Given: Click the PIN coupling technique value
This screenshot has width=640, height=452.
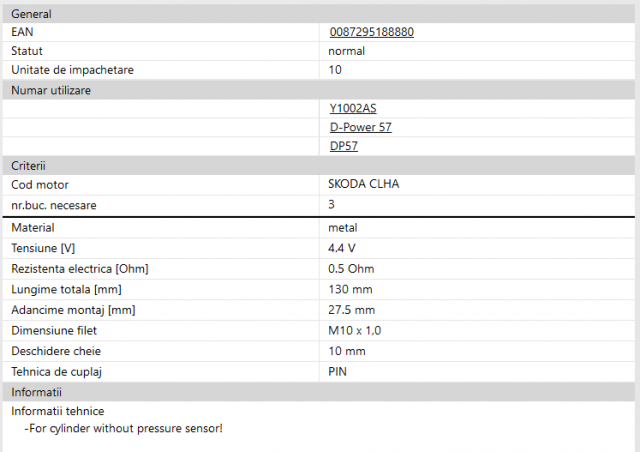Looking at the screenshot, I should point(338,371).
